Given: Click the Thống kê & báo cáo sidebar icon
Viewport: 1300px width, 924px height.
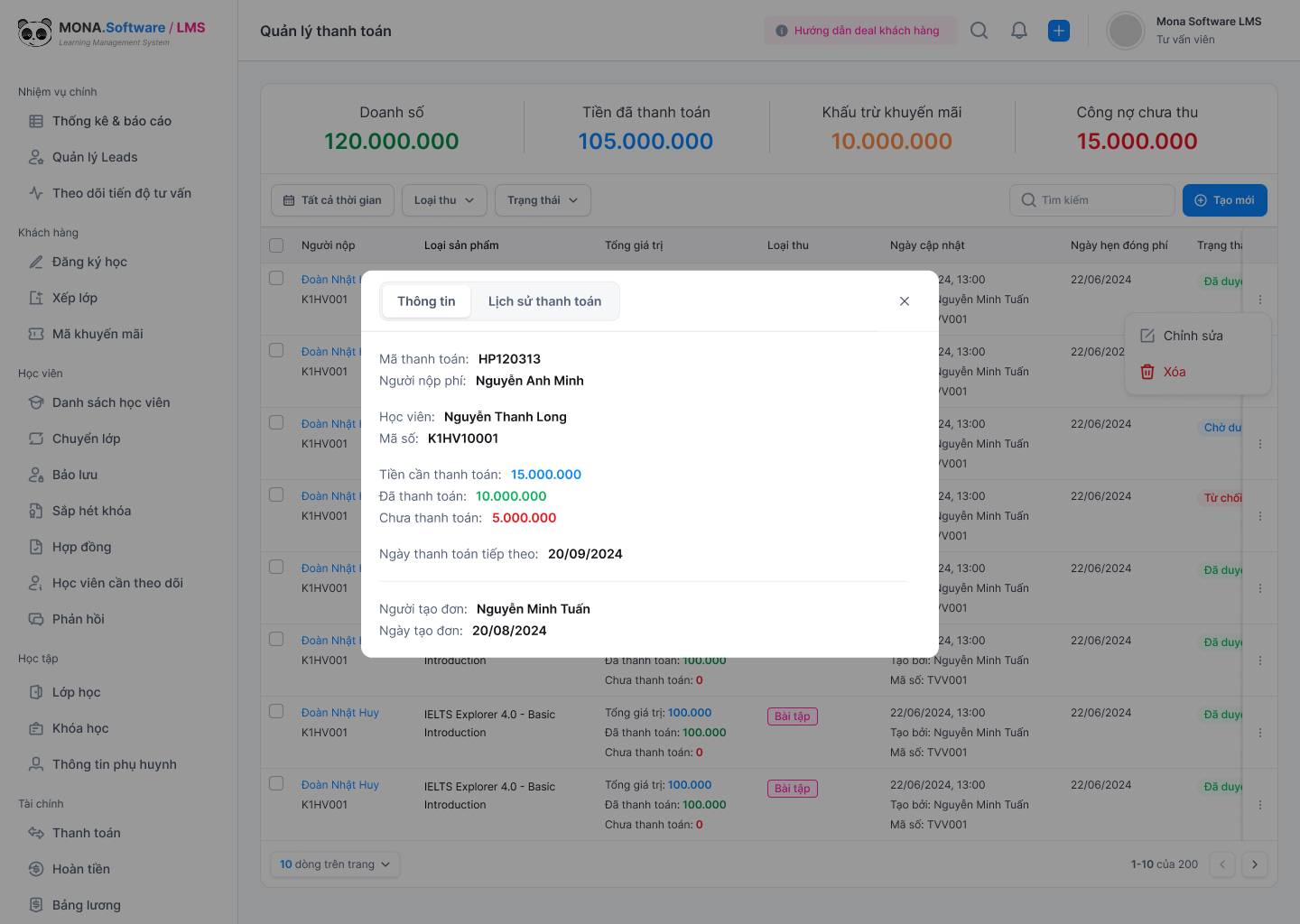Looking at the screenshot, I should click(x=36, y=121).
